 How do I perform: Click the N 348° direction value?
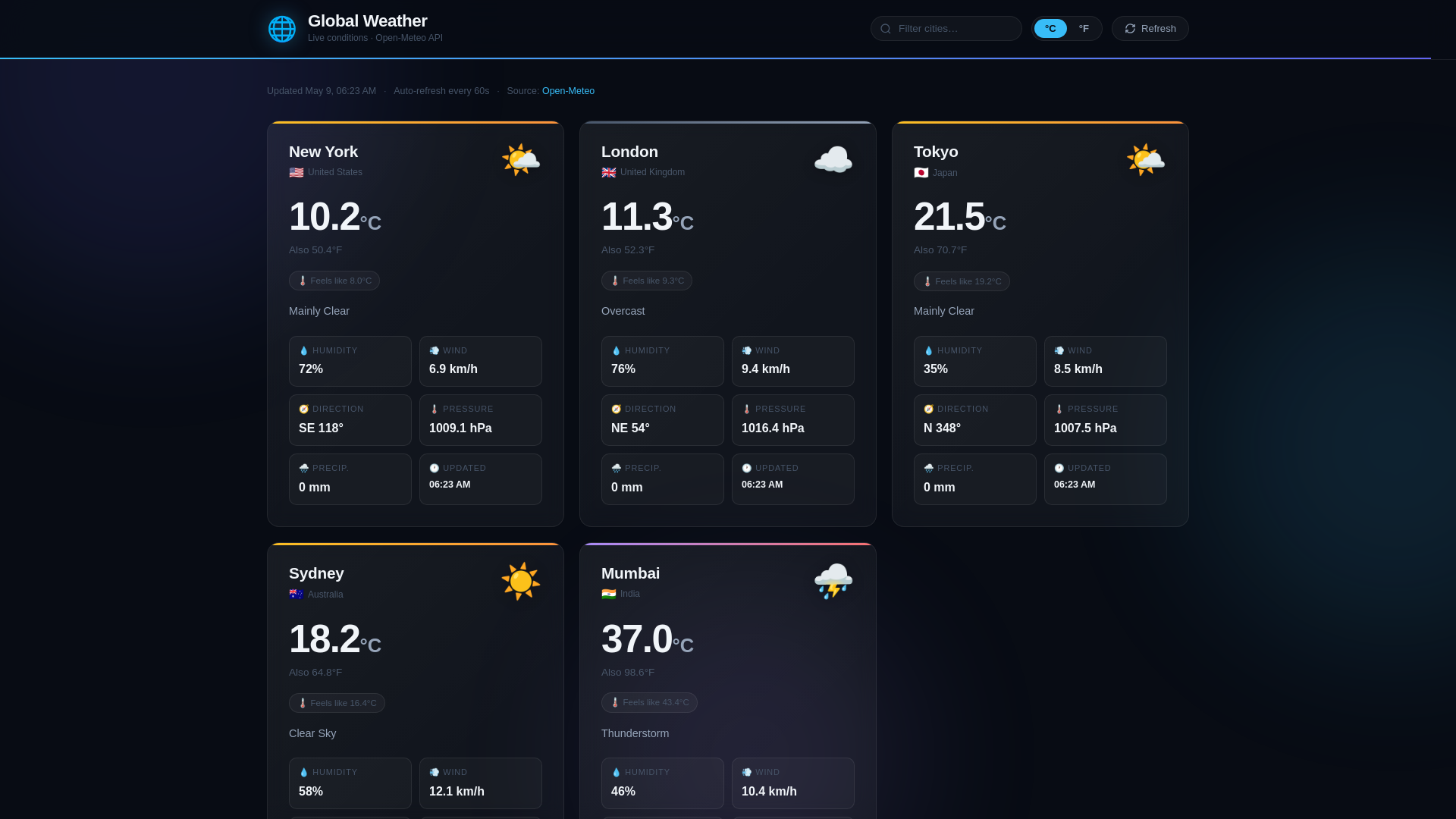[x=942, y=428]
